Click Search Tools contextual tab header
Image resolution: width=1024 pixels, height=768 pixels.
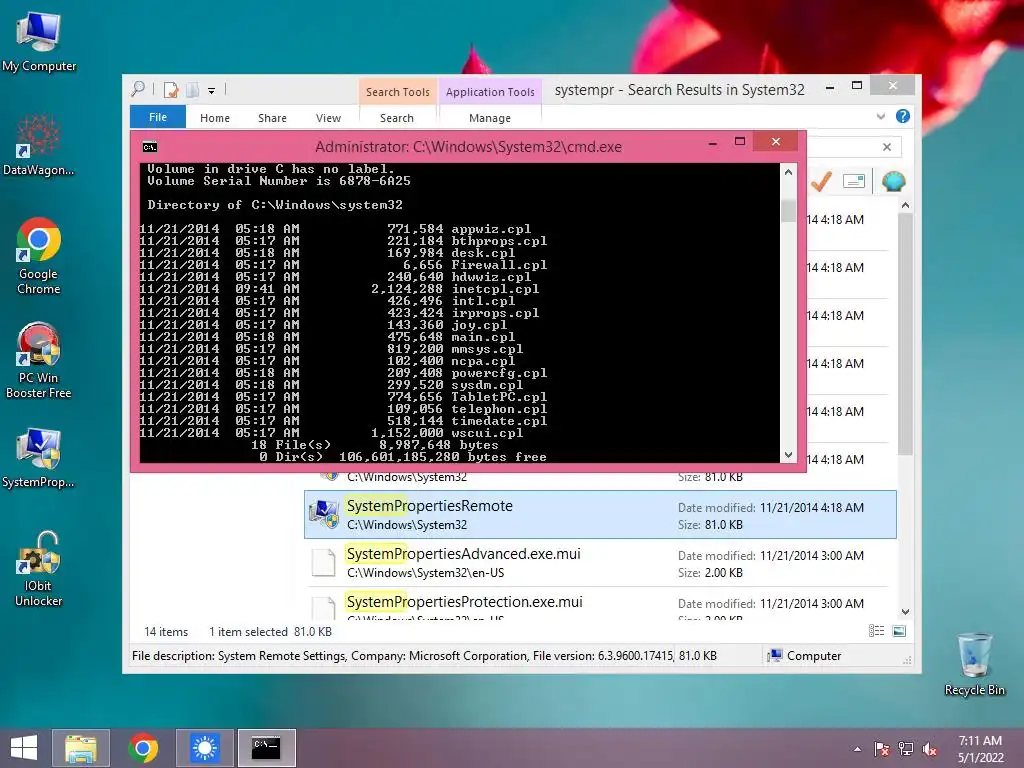(x=398, y=92)
